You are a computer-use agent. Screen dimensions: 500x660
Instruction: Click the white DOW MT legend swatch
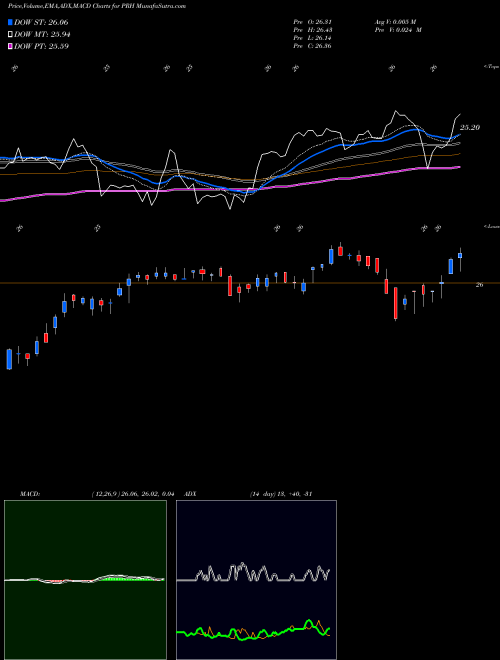[x=10, y=35]
